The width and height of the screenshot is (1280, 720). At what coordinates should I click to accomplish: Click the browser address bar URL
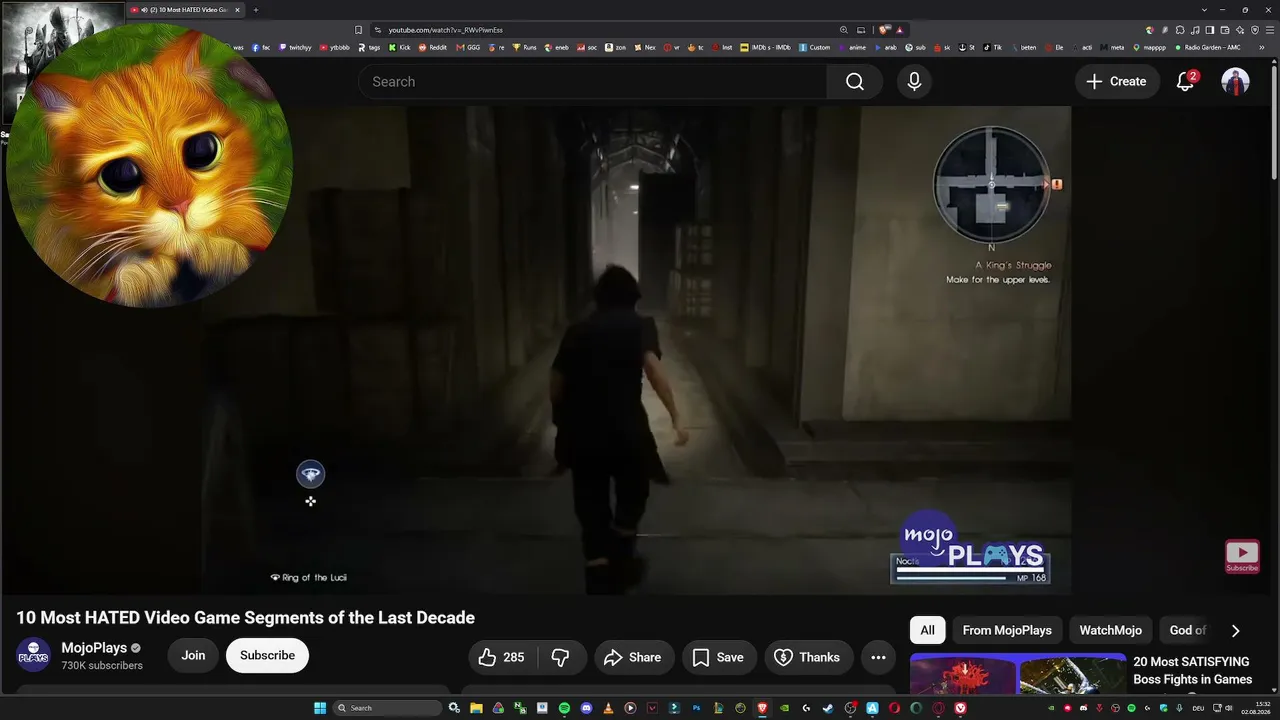coord(446,30)
